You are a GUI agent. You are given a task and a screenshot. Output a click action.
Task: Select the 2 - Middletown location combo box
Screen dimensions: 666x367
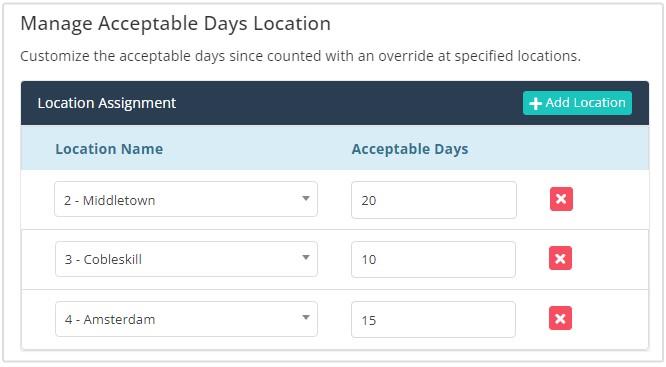click(186, 199)
